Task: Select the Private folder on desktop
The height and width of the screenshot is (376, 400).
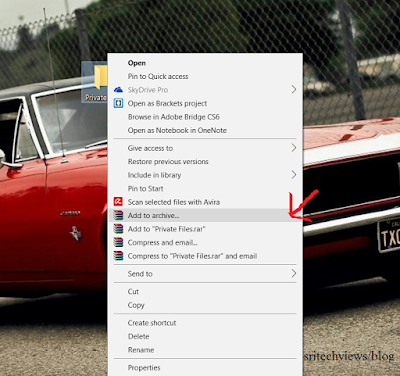Action: point(95,82)
